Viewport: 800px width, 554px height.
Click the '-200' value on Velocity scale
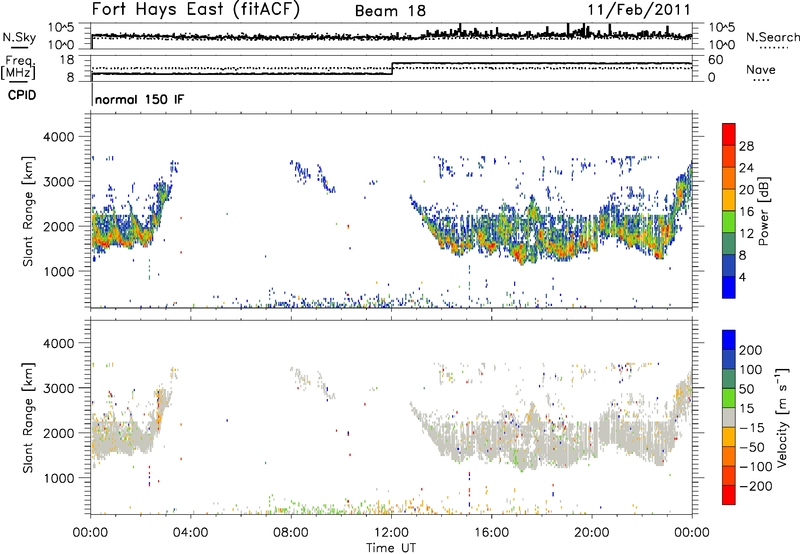click(756, 486)
